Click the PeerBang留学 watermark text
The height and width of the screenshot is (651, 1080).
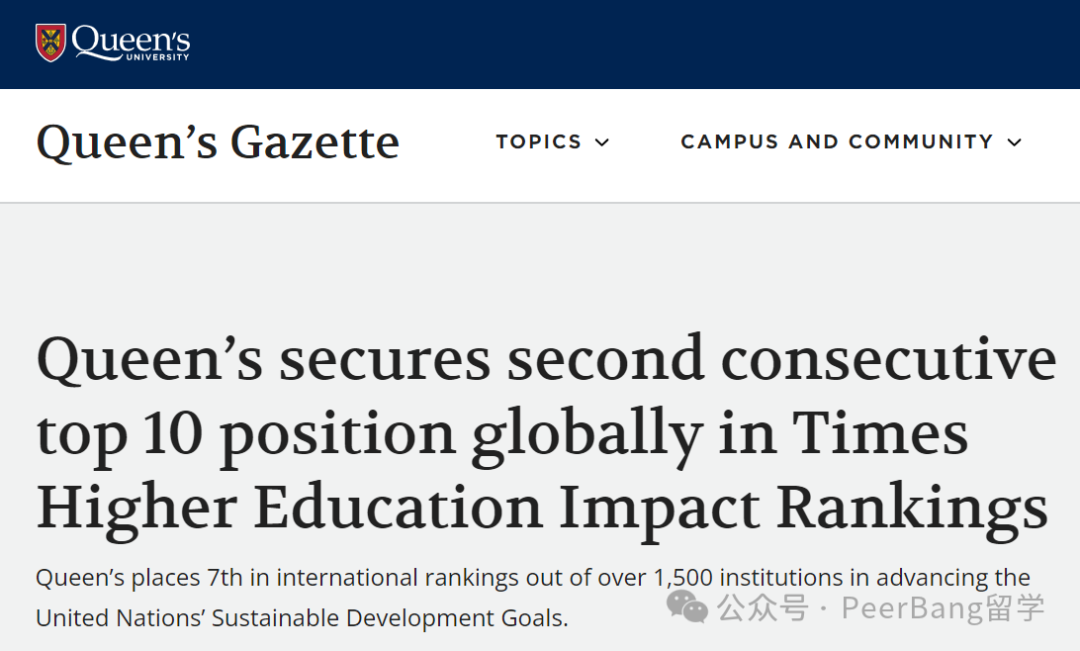[x=943, y=608]
